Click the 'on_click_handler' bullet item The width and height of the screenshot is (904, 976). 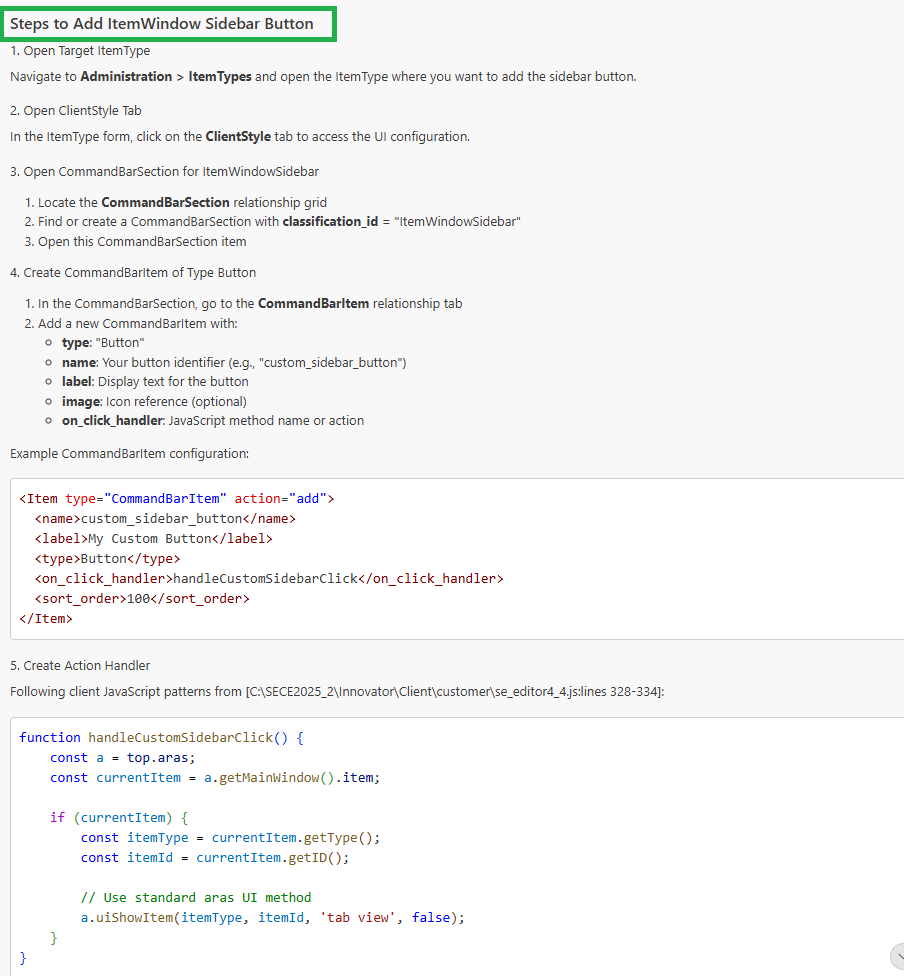[212, 421]
